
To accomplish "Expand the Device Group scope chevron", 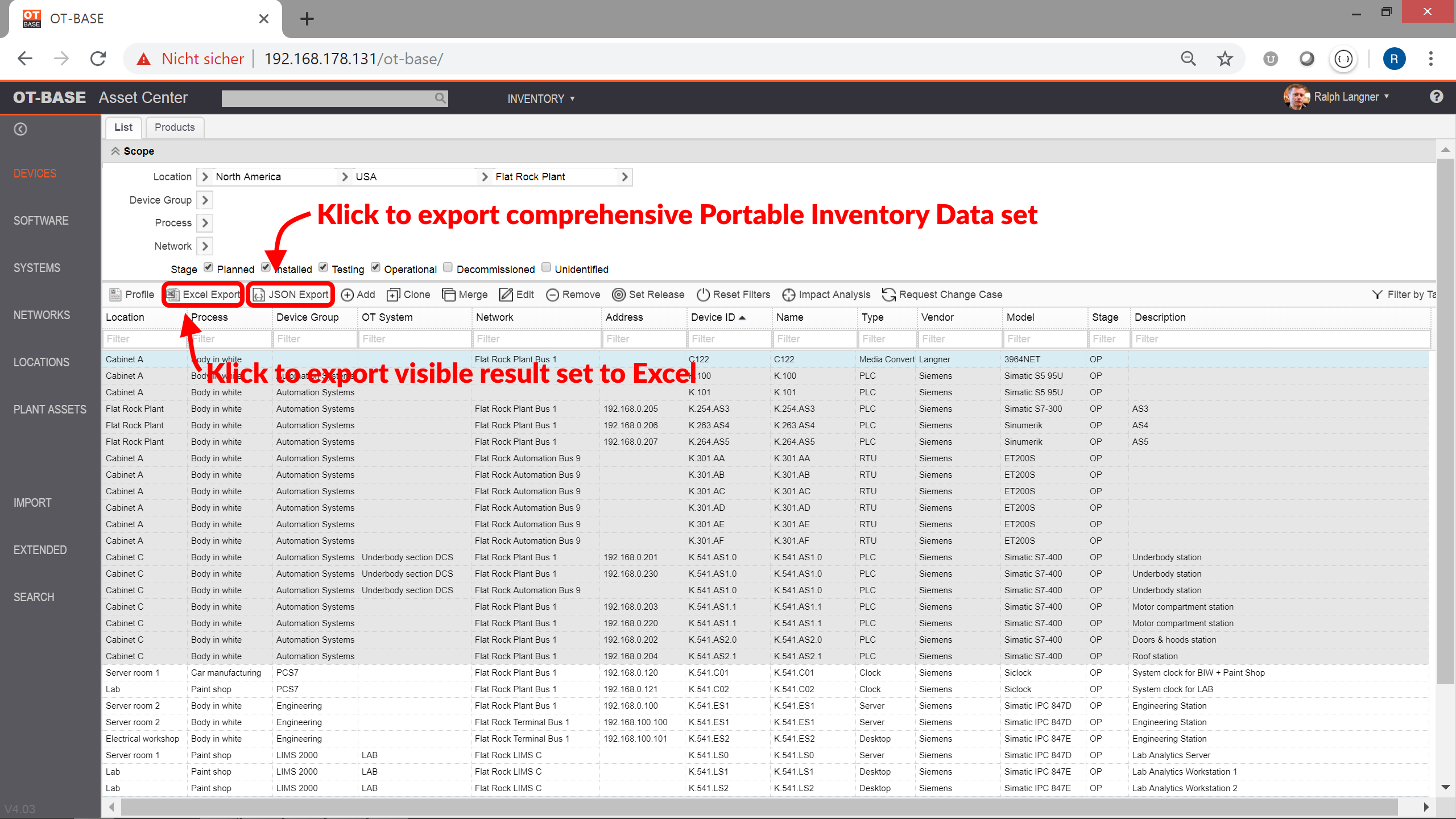I will click(205, 200).
